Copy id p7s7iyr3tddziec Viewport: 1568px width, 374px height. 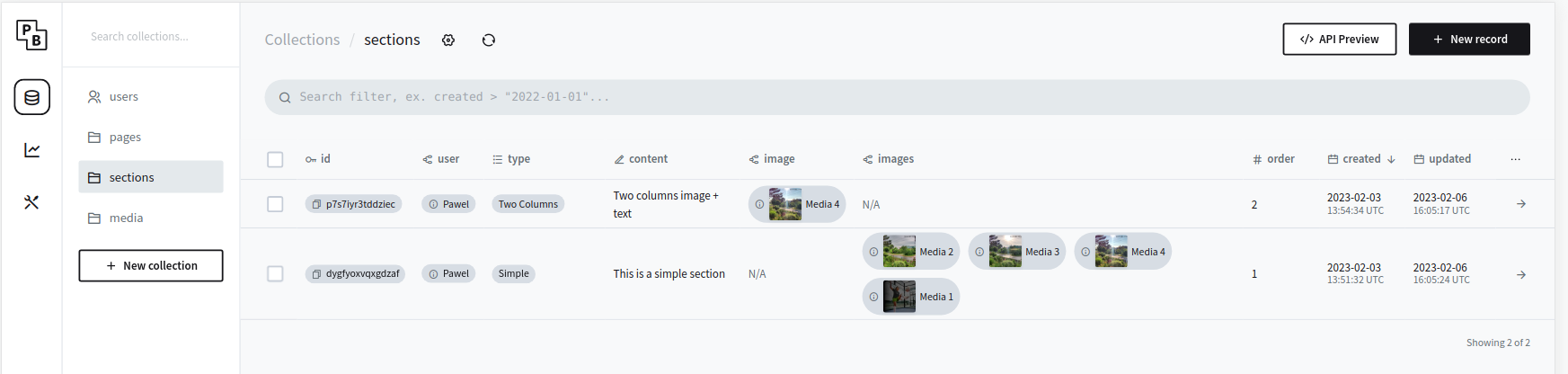[x=316, y=204]
